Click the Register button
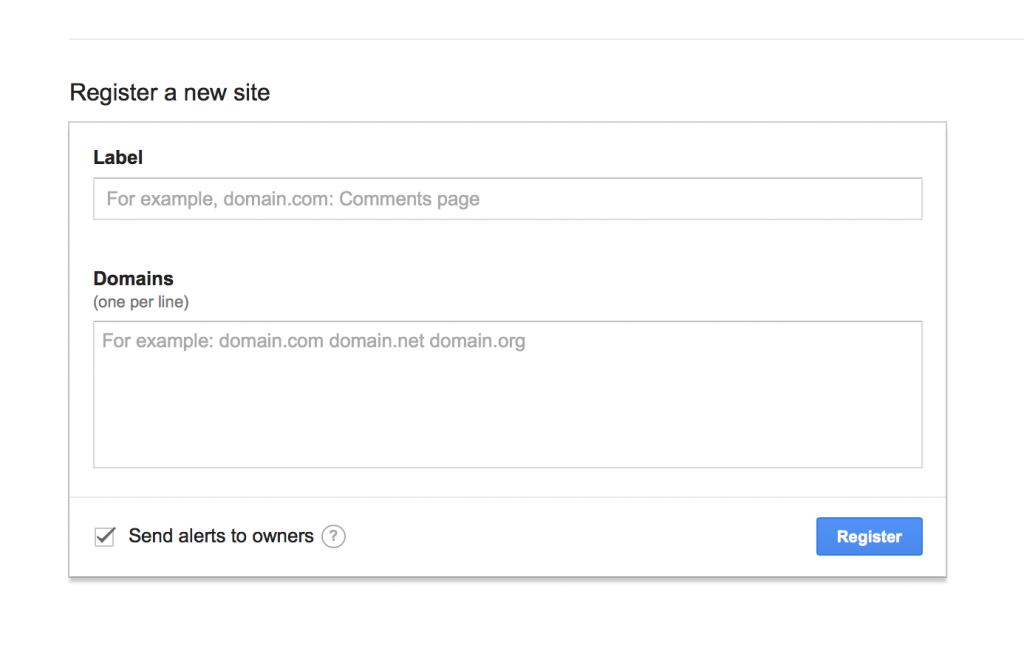 [x=869, y=537]
